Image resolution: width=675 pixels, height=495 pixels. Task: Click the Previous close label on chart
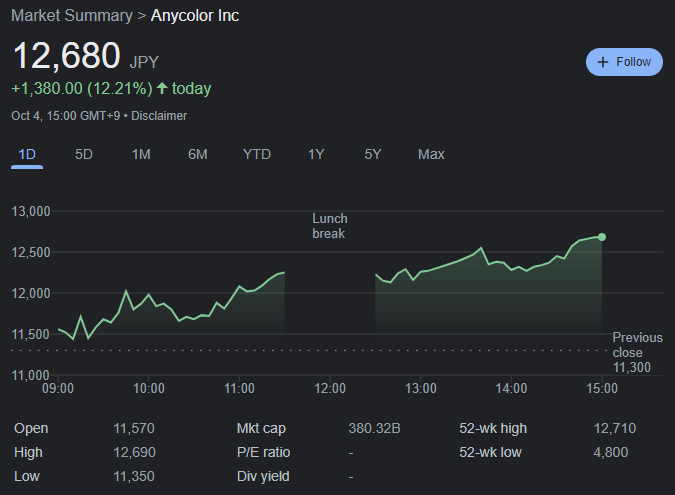click(x=637, y=346)
